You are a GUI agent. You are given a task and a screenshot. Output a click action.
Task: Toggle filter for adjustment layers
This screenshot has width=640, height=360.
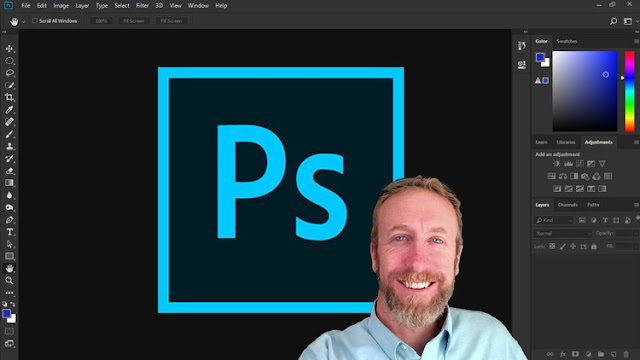(593, 220)
